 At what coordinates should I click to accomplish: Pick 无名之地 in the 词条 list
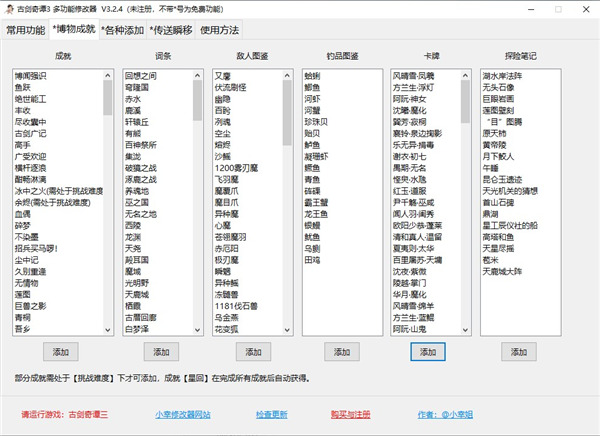point(141,214)
